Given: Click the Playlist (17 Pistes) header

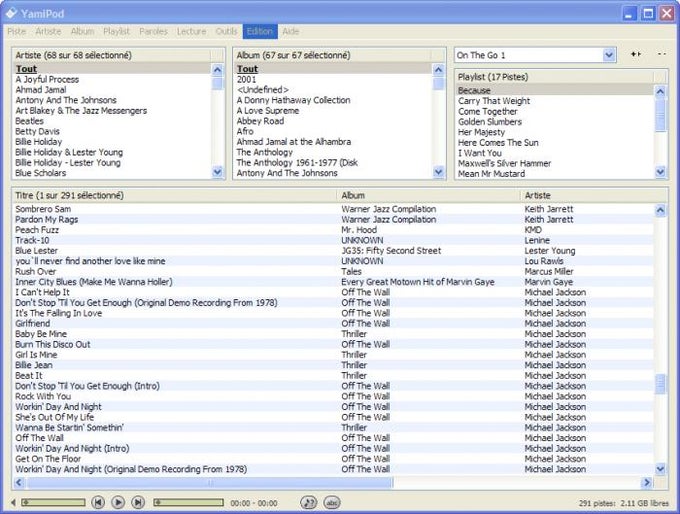Looking at the screenshot, I should coord(555,77).
